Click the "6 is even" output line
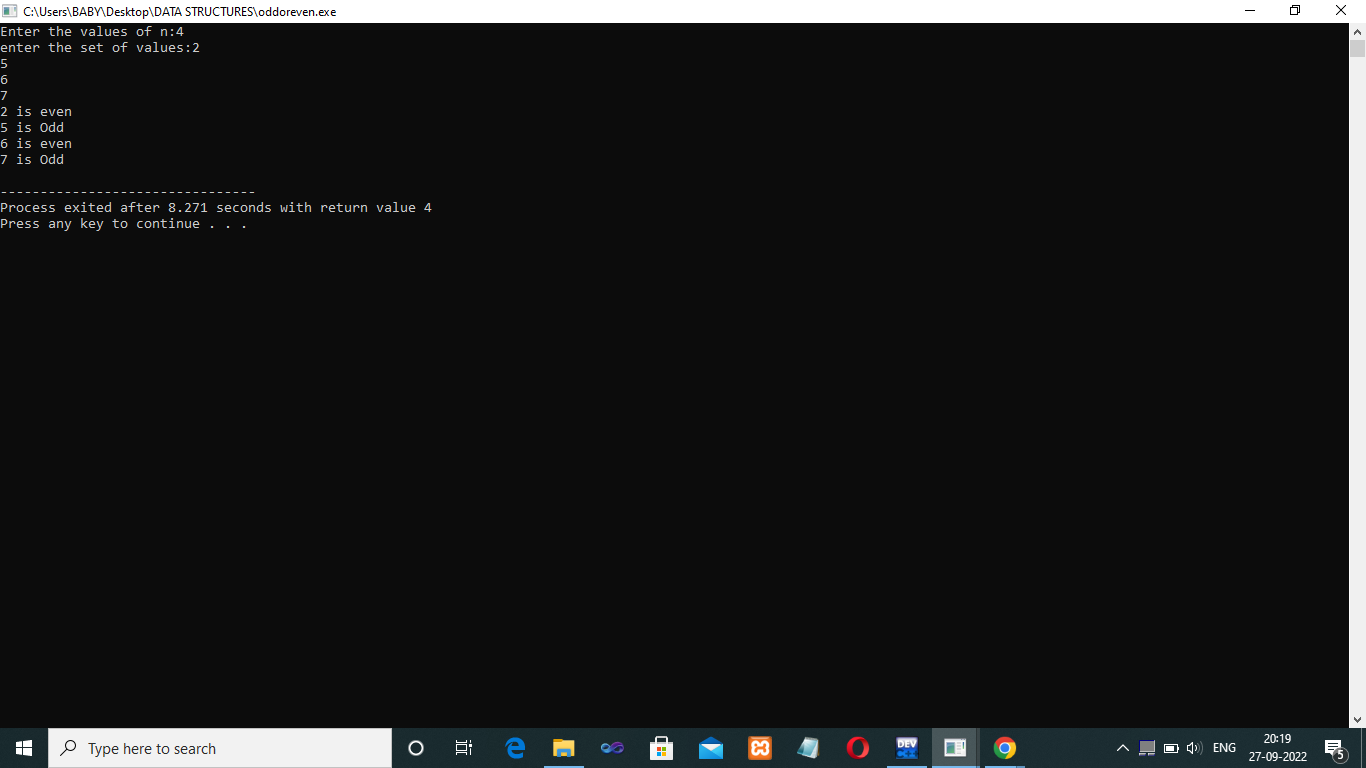1366x768 pixels. point(36,144)
